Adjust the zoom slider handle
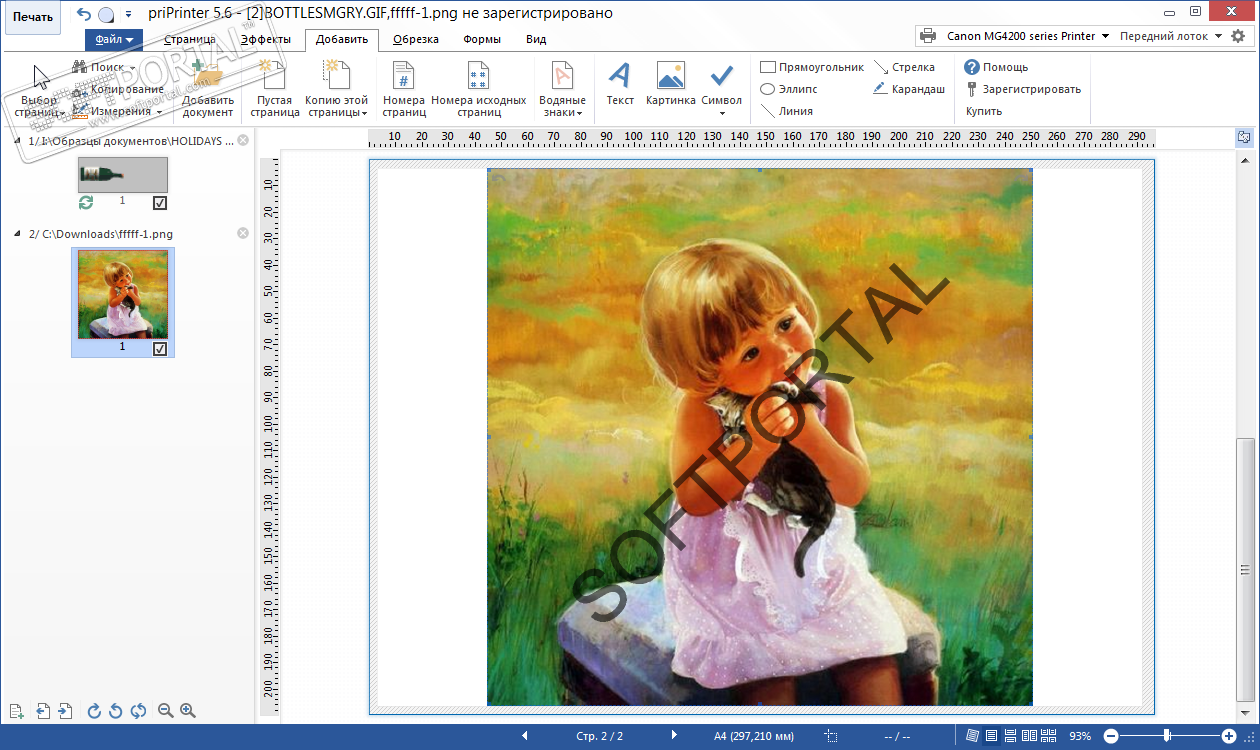This screenshot has height=750, width=1260. click(x=1167, y=736)
